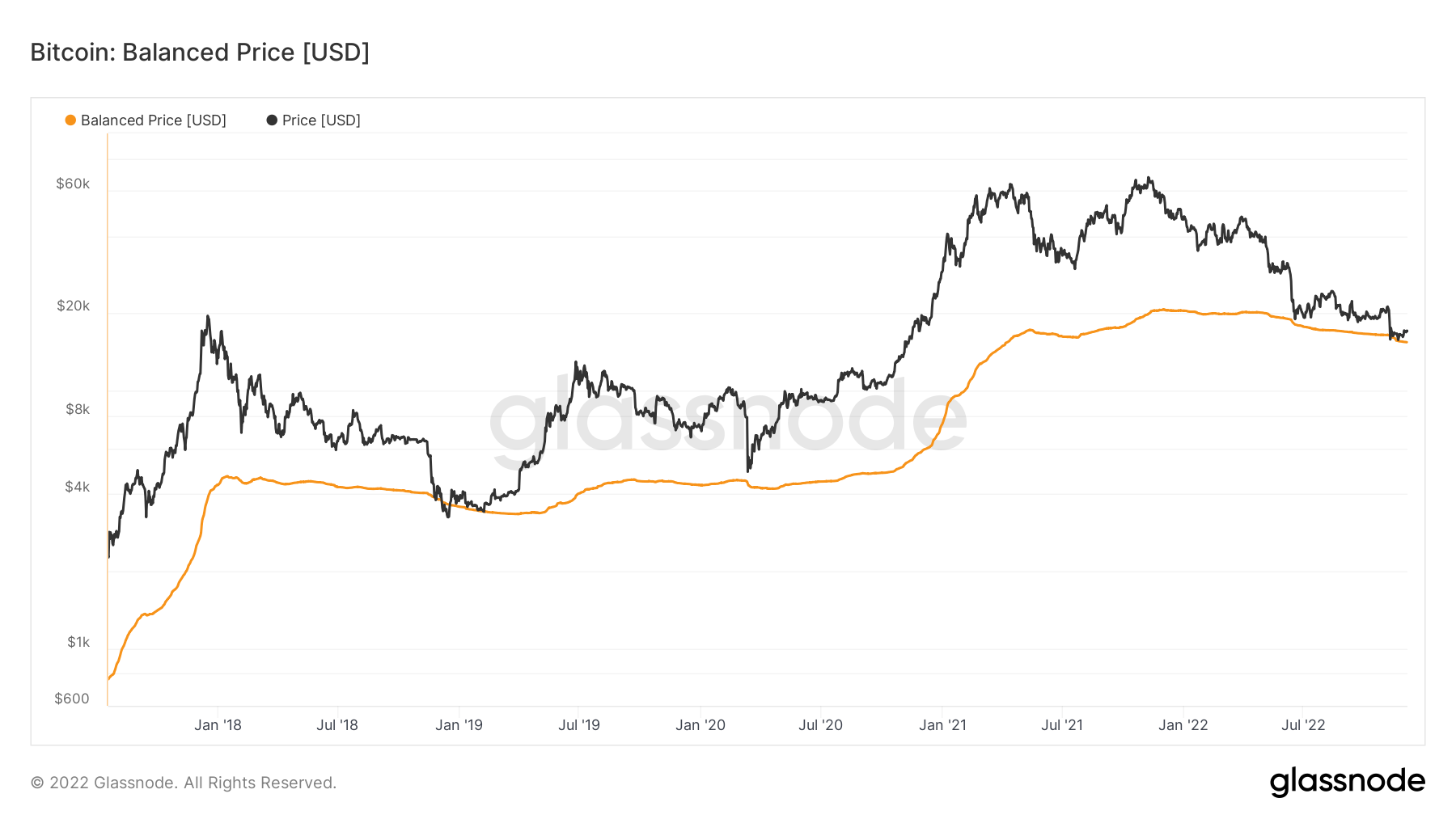
Task: Click the $20k y-axis label
Action: pyautogui.click(x=73, y=306)
